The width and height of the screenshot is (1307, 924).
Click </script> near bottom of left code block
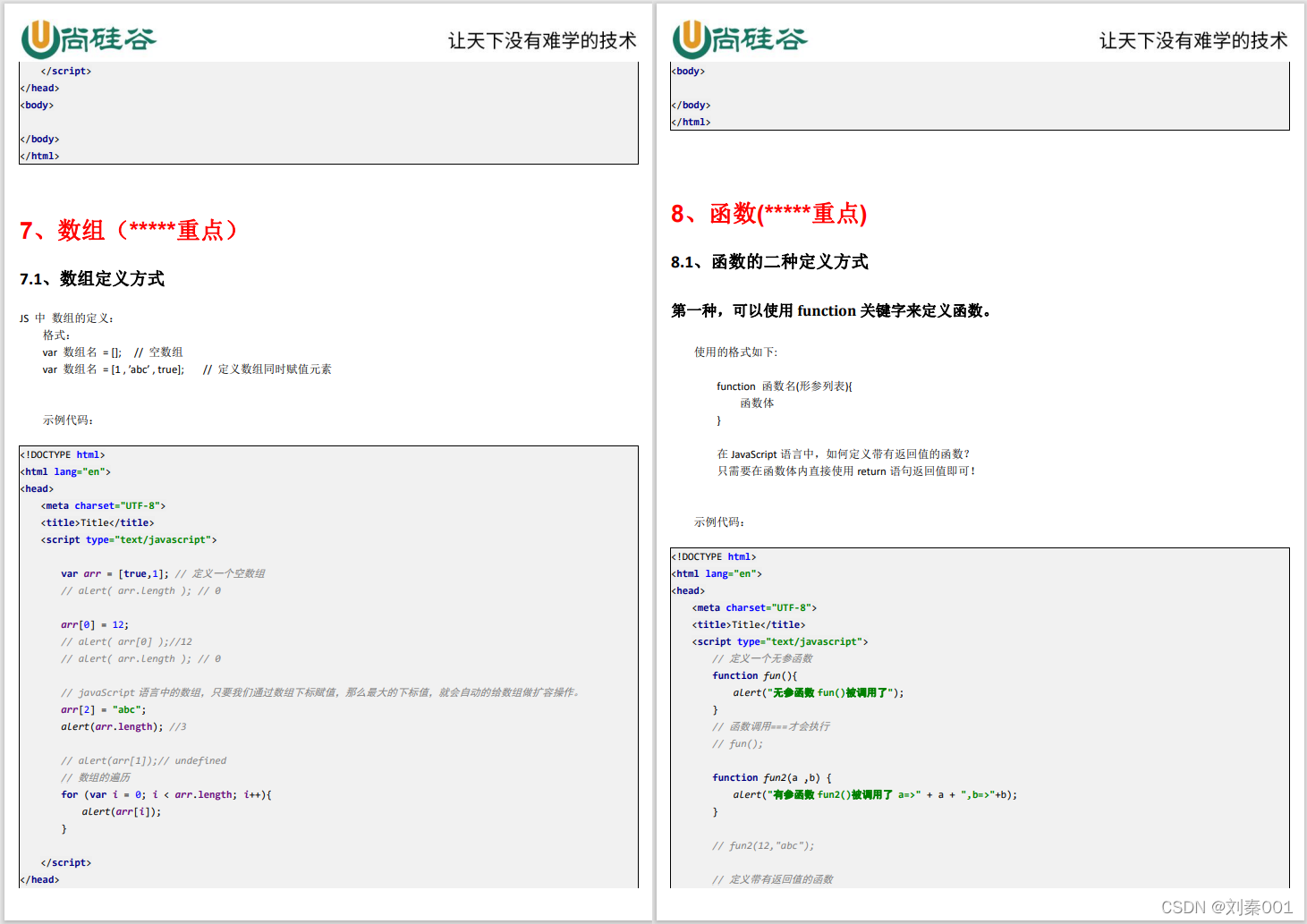tap(66, 863)
